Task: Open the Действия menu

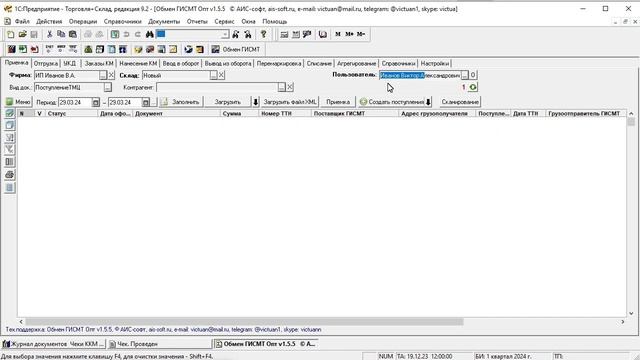Action: click(49, 21)
